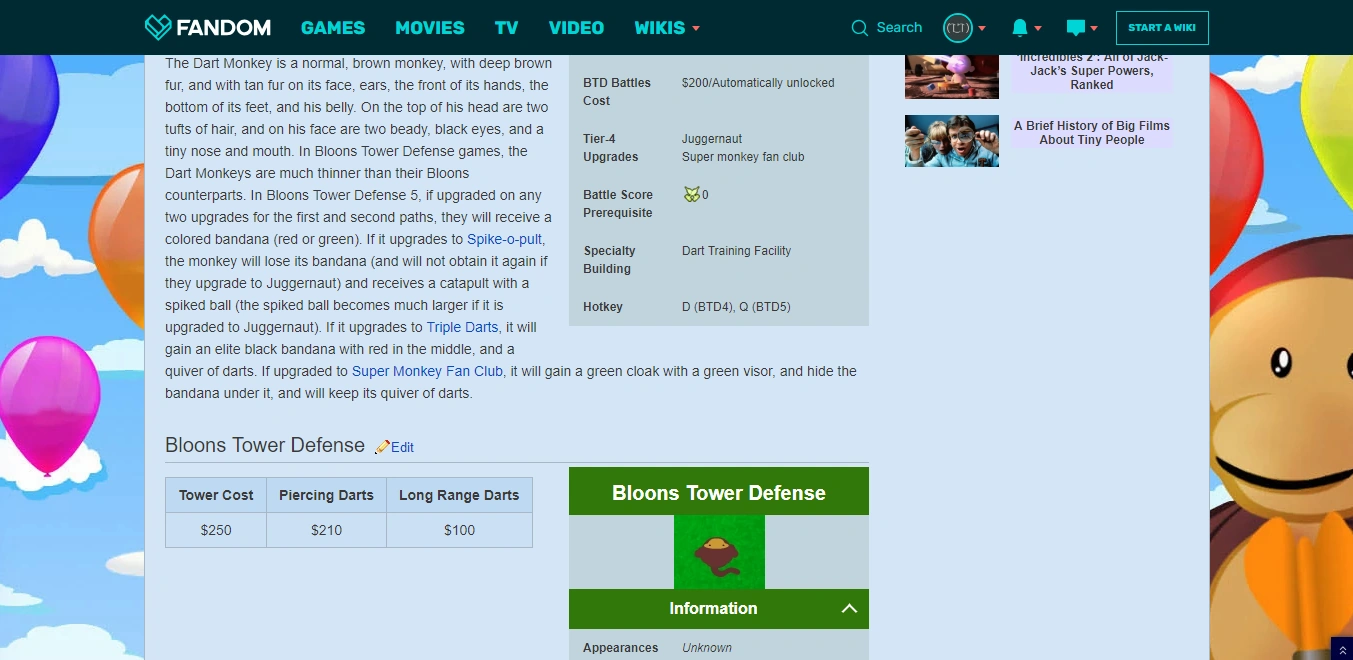The height and width of the screenshot is (660, 1353).
Task: Open the Search magnifier icon
Action: tap(859, 28)
